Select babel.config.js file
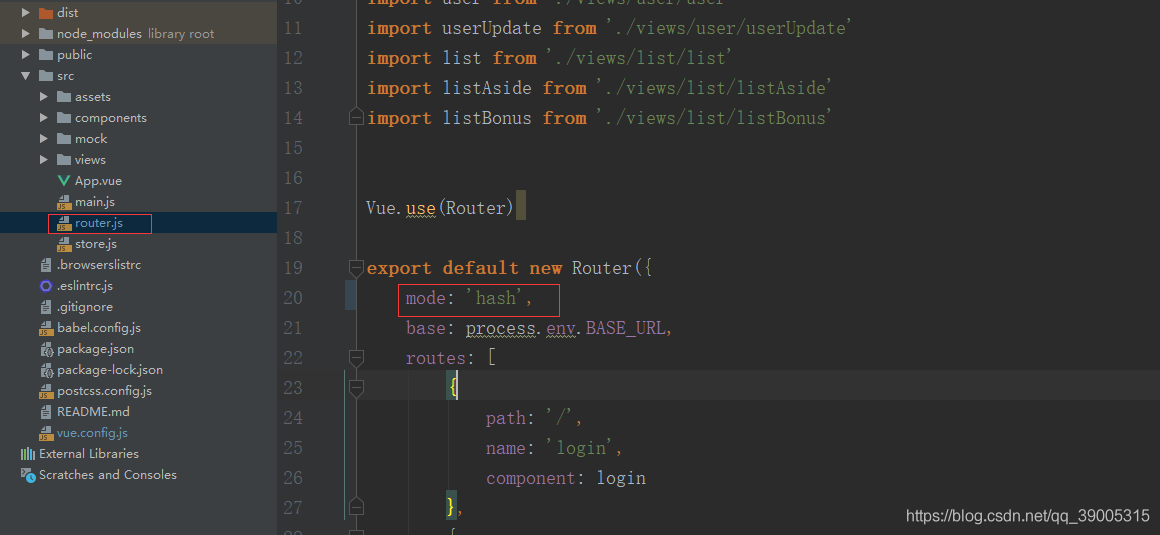1160x535 pixels. point(99,328)
